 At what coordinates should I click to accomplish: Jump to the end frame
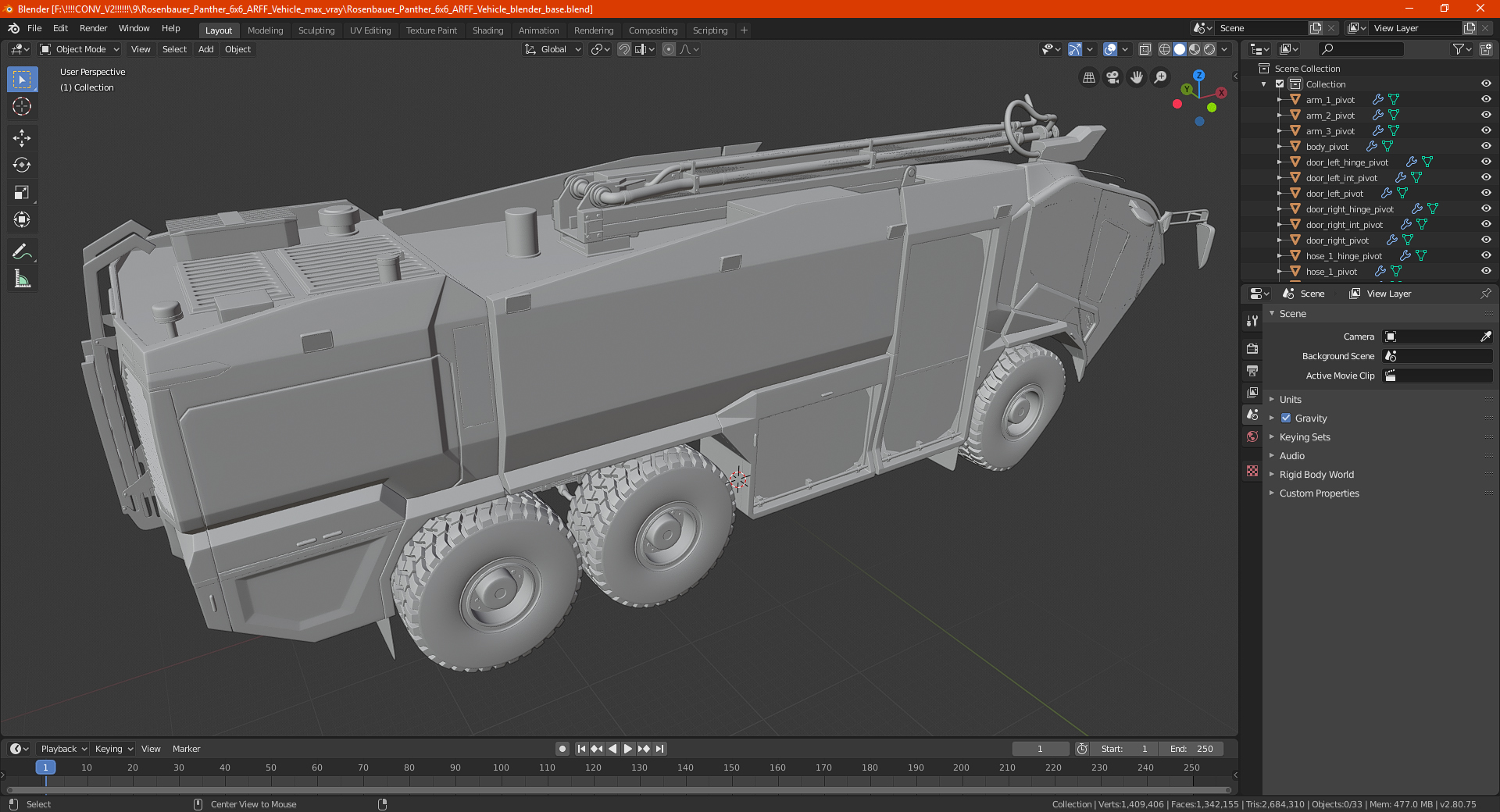[659, 749]
